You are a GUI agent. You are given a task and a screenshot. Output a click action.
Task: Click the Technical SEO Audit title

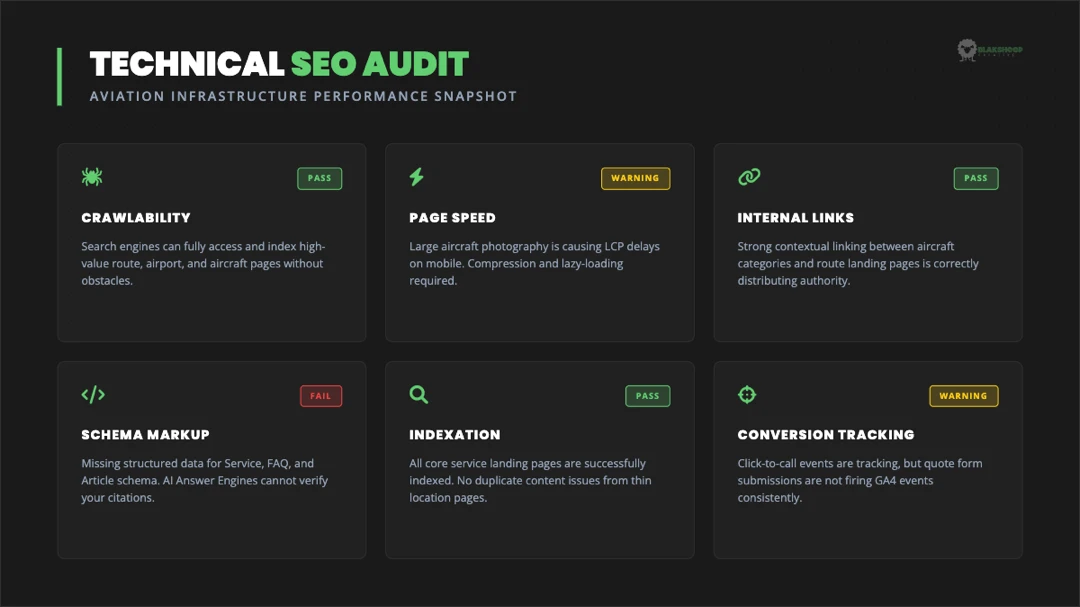[x=278, y=63]
